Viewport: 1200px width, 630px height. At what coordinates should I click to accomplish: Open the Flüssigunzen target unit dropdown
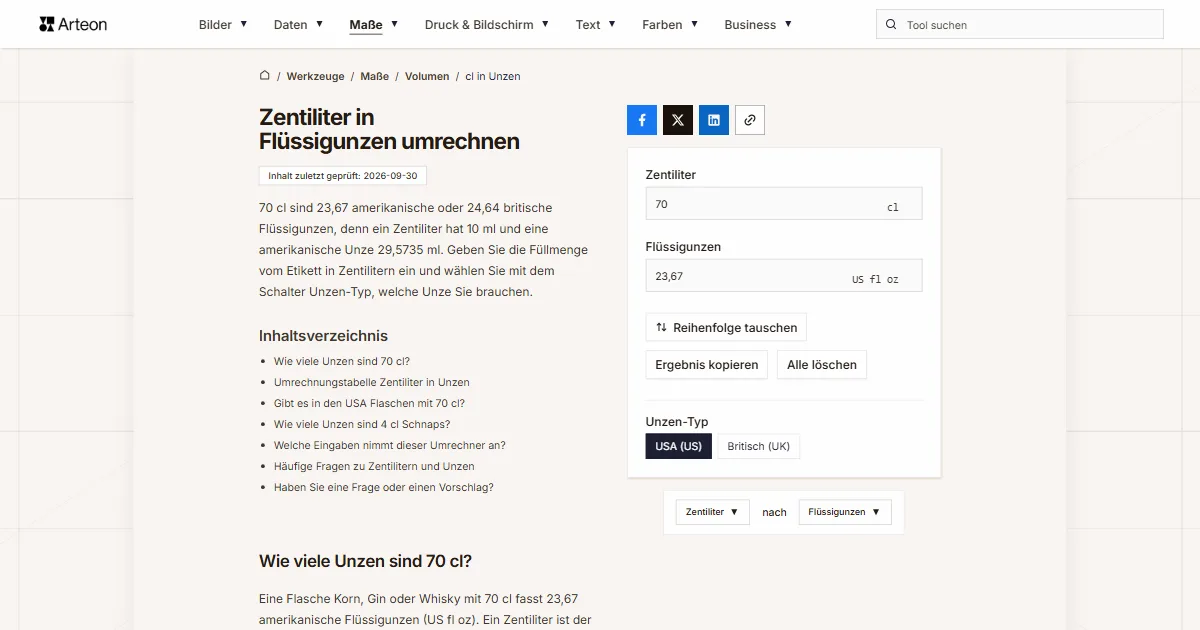point(845,512)
